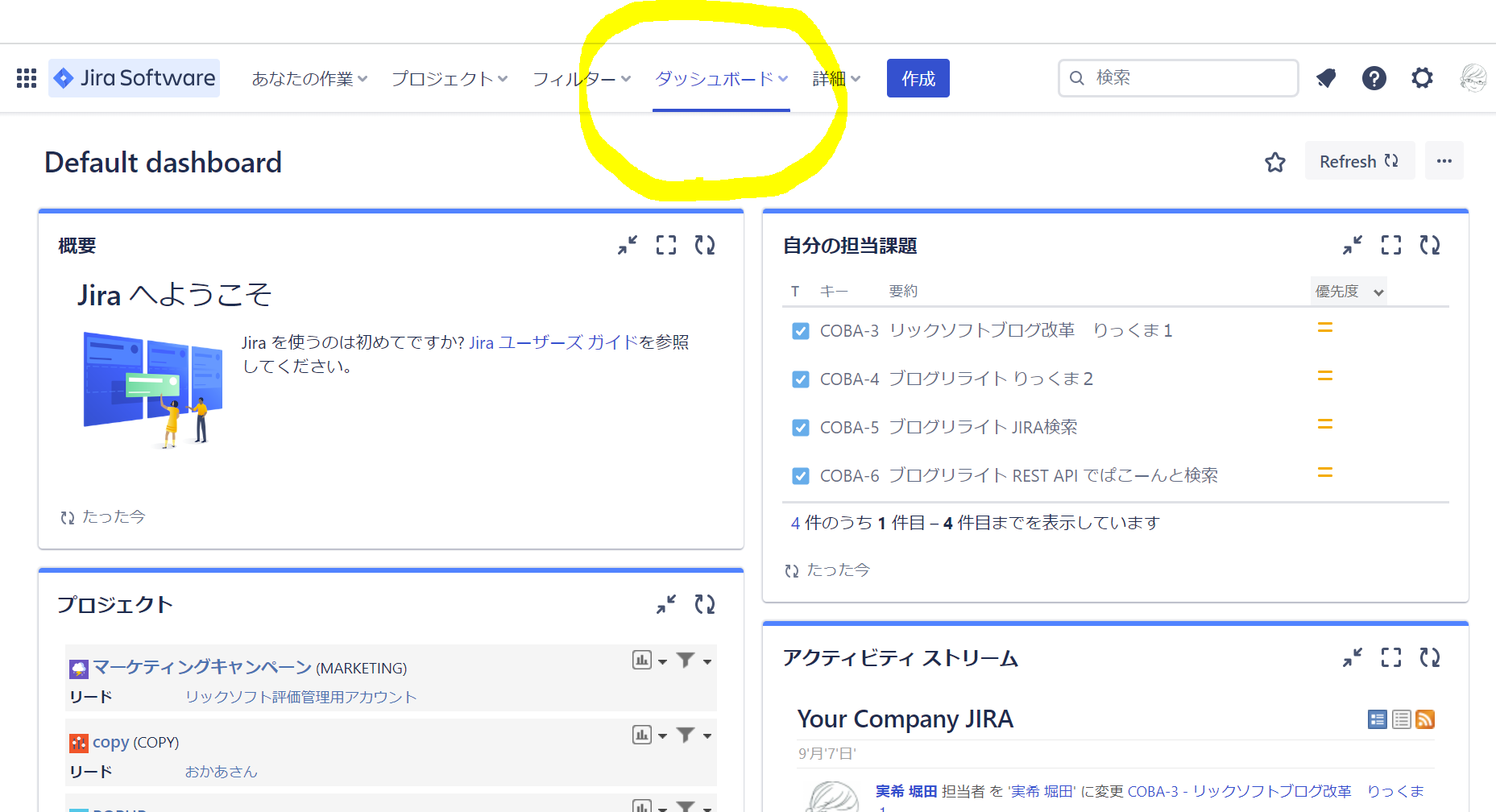Open reports dropdown for copy project
The width and height of the screenshot is (1496, 812).
tap(649, 735)
